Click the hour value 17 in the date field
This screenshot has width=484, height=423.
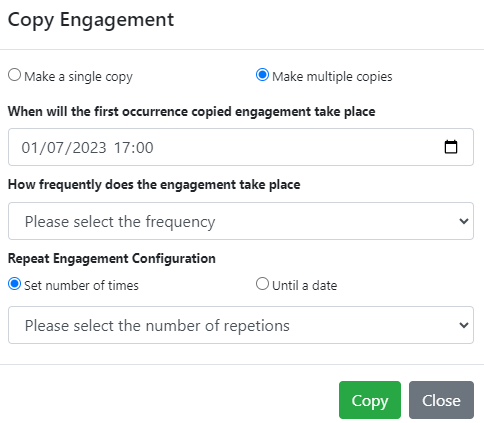122,148
